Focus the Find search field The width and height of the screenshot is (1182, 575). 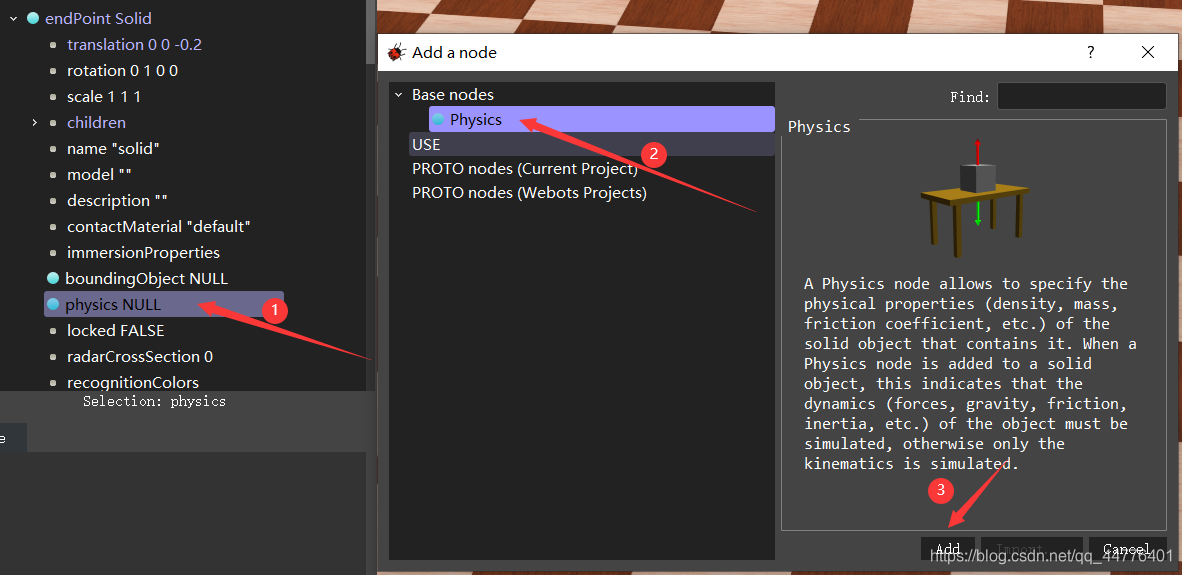point(1082,96)
